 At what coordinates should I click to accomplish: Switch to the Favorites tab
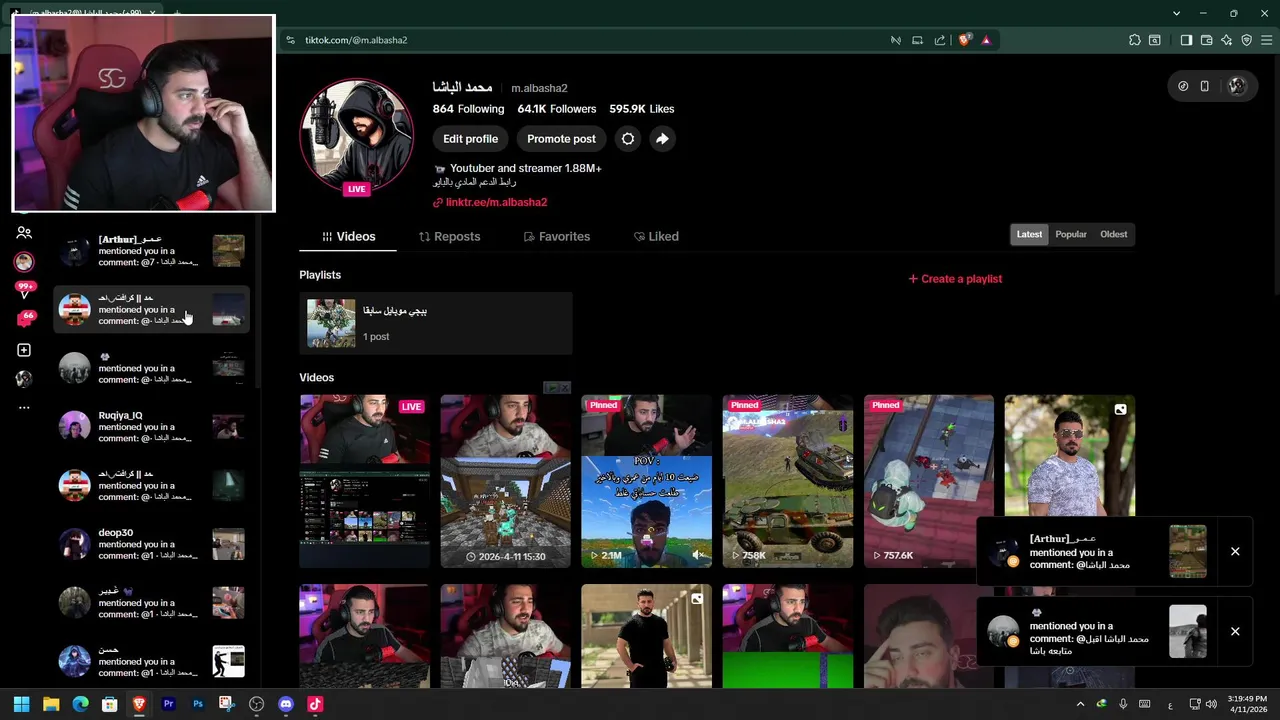click(x=557, y=236)
